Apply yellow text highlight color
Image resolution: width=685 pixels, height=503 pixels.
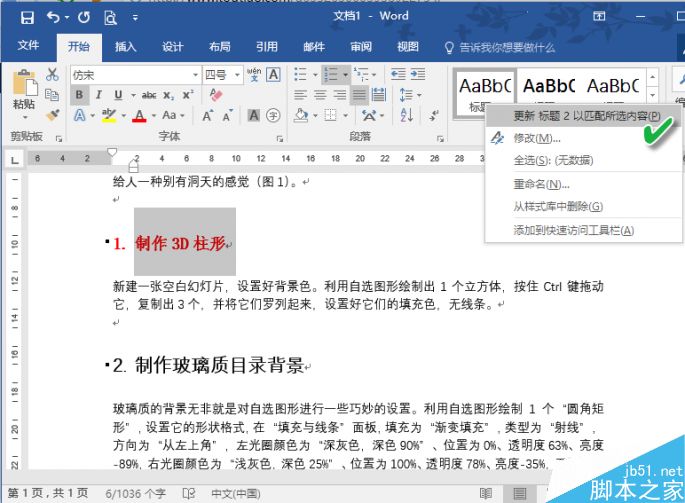(x=109, y=115)
